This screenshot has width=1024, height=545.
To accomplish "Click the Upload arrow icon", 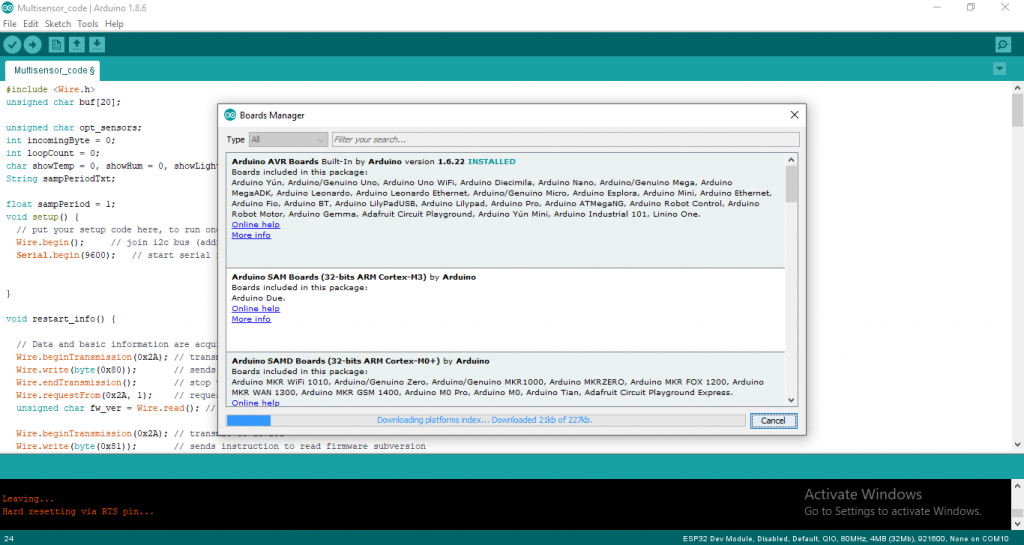I will click(32, 44).
